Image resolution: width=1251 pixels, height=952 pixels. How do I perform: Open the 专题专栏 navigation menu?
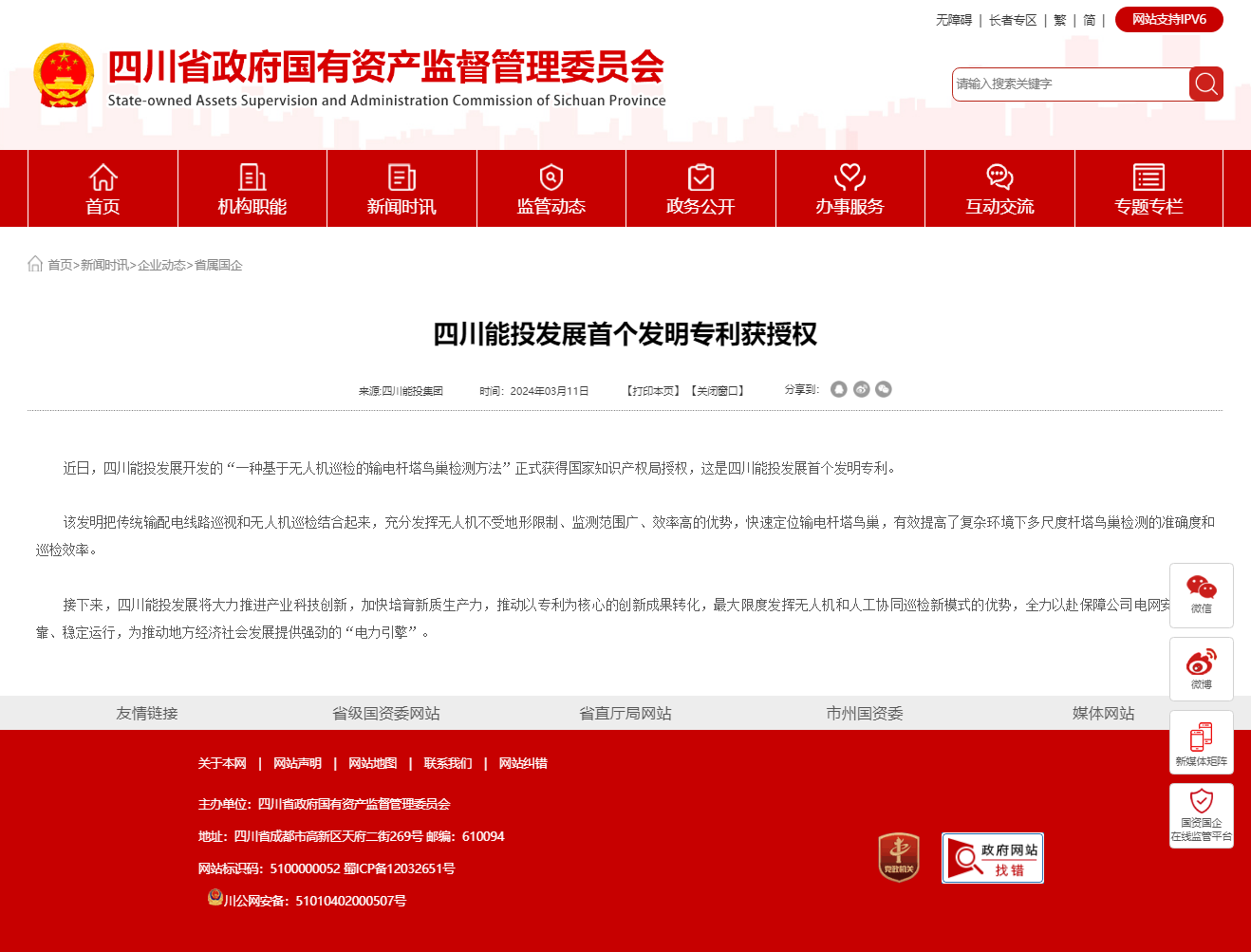coord(1148,189)
